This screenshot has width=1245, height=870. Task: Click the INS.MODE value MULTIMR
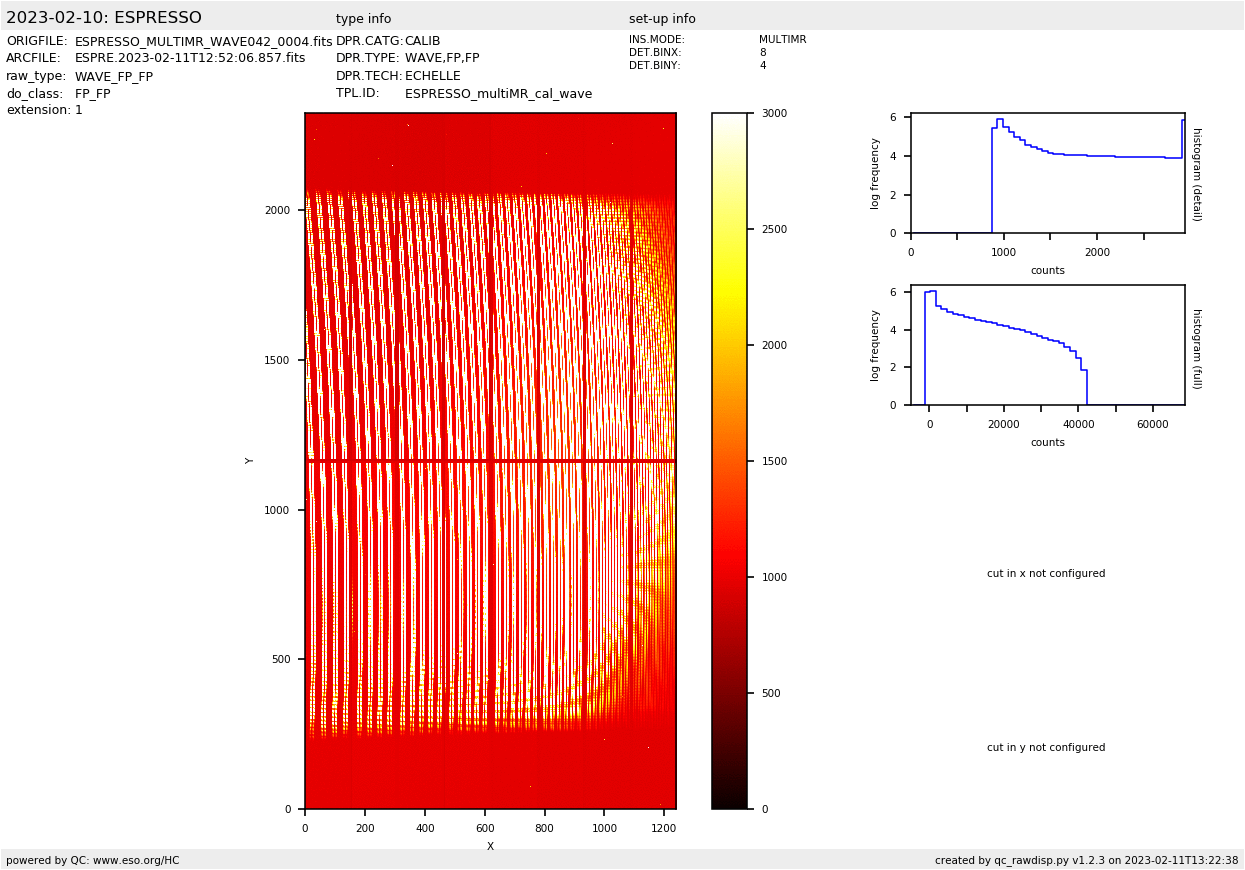pyautogui.click(x=782, y=40)
